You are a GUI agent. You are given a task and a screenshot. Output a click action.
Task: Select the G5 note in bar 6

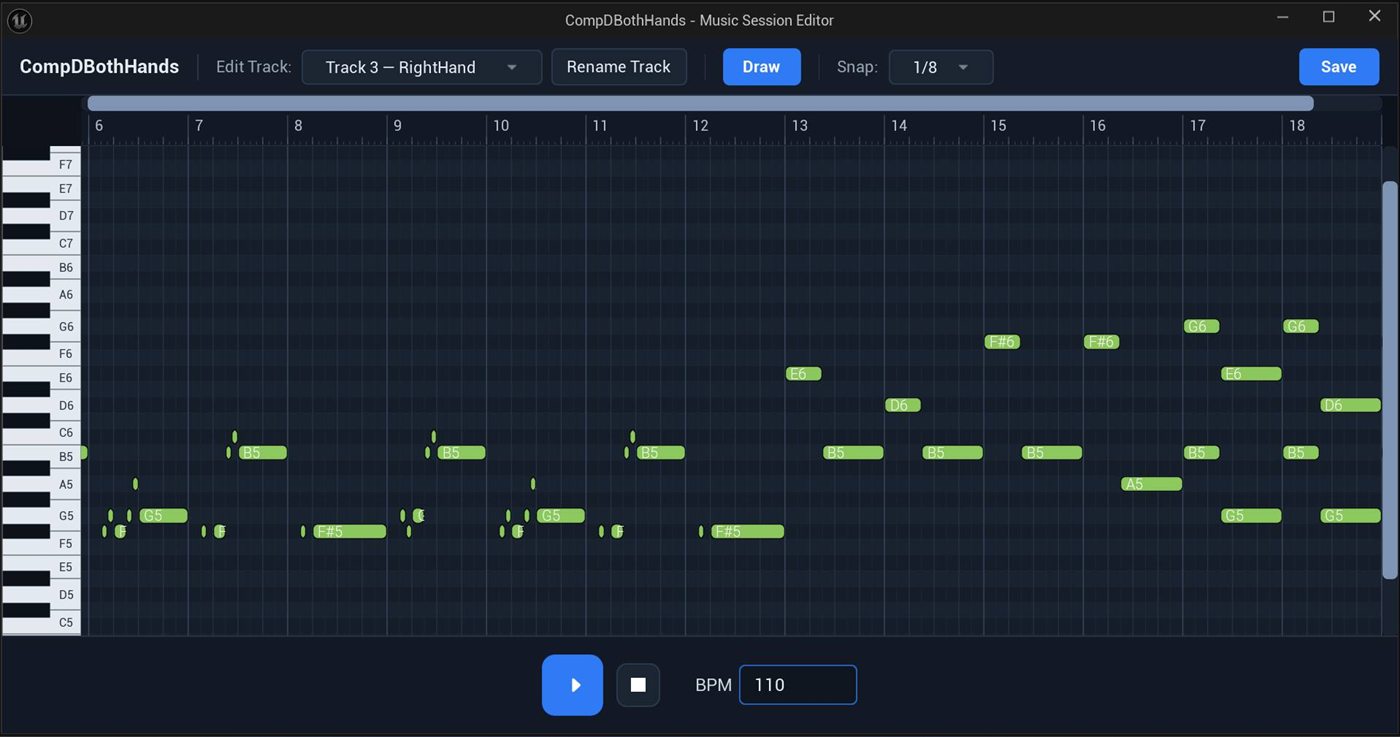[x=164, y=516]
